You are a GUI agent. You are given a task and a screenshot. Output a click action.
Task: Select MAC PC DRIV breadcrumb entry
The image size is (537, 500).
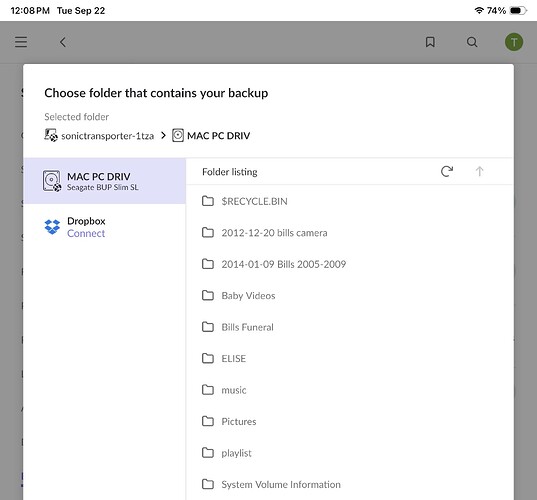pyautogui.click(x=218, y=136)
